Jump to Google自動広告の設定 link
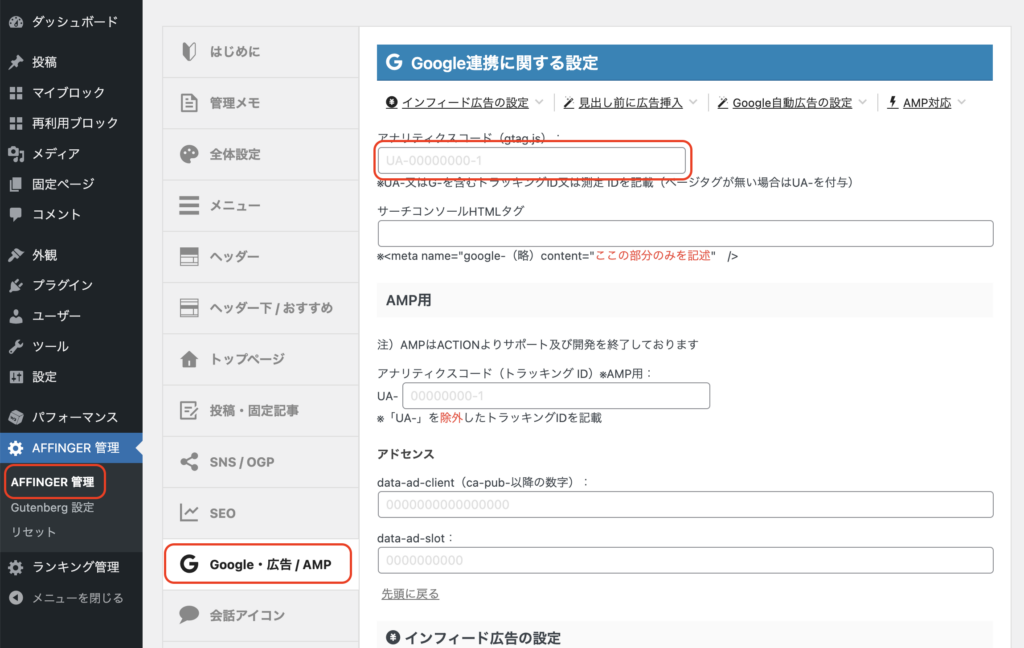1024x648 pixels. tap(792, 103)
